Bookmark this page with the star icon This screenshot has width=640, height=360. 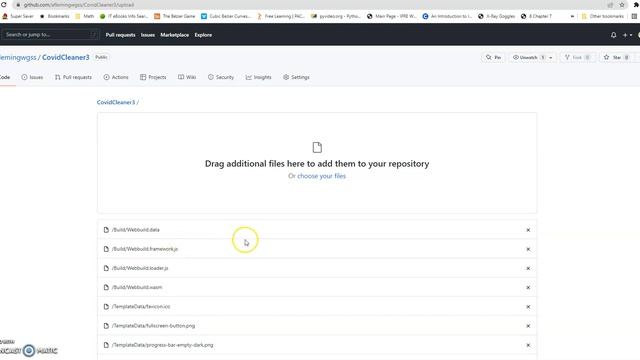point(622,5)
